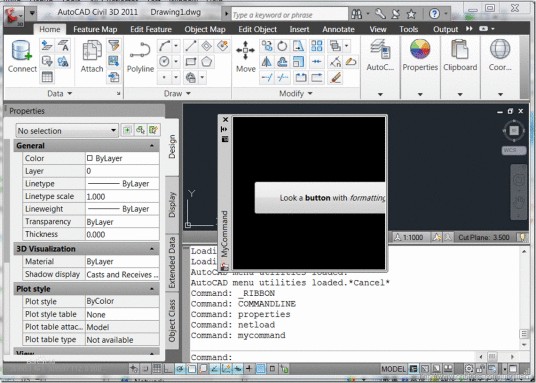This screenshot has width=536, height=383.
Task: Click the 'Look a button with formatting' button
Action: tap(320, 198)
